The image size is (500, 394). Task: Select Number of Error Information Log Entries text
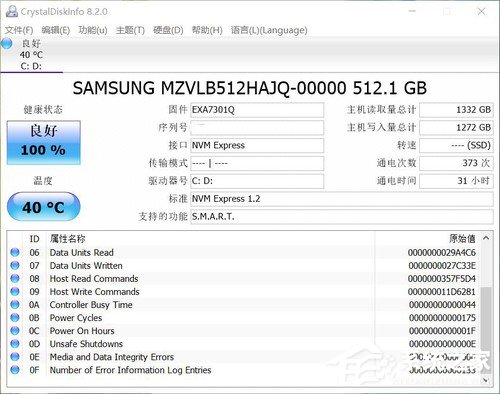(x=130, y=370)
